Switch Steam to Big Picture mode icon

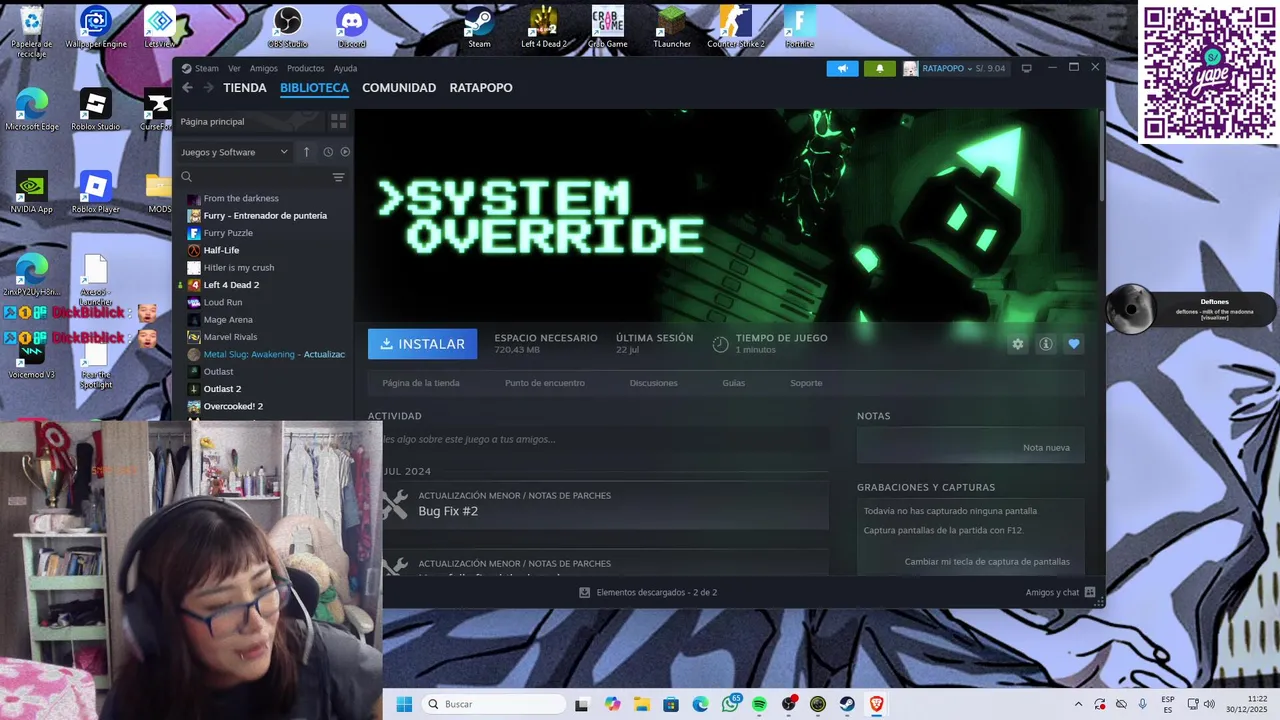coord(1026,68)
